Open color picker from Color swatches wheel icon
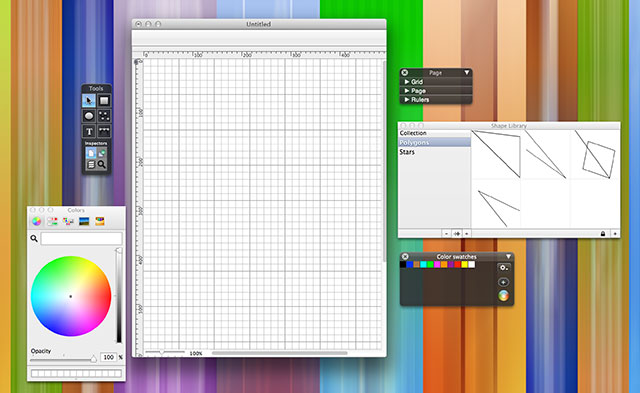This screenshot has height=393, width=640. point(504,295)
